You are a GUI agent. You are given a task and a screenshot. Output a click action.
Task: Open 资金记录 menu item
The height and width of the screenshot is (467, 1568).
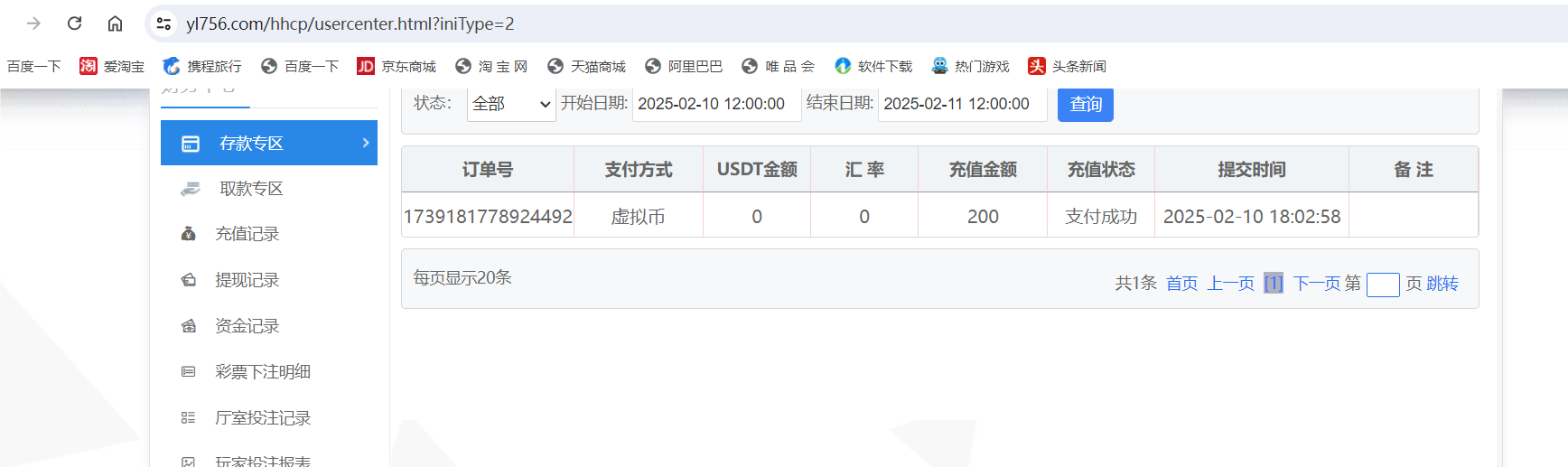[x=269, y=326]
